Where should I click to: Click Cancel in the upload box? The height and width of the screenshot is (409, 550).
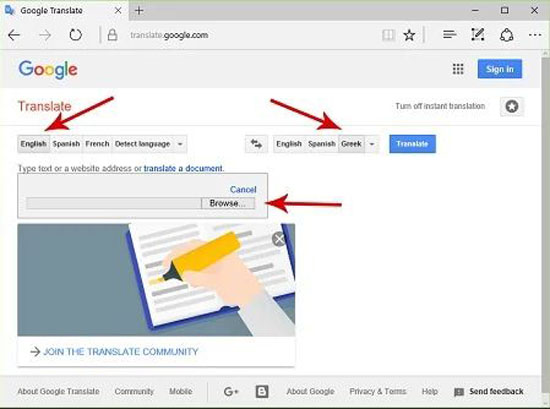pyautogui.click(x=243, y=189)
